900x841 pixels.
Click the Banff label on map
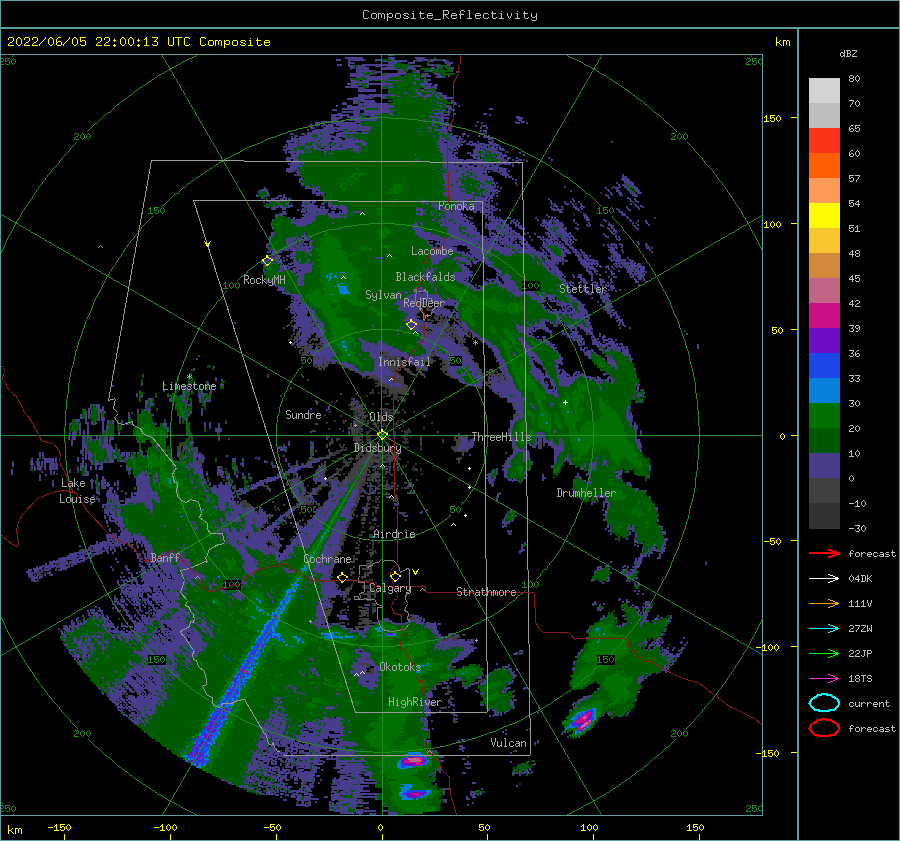pyautogui.click(x=165, y=557)
